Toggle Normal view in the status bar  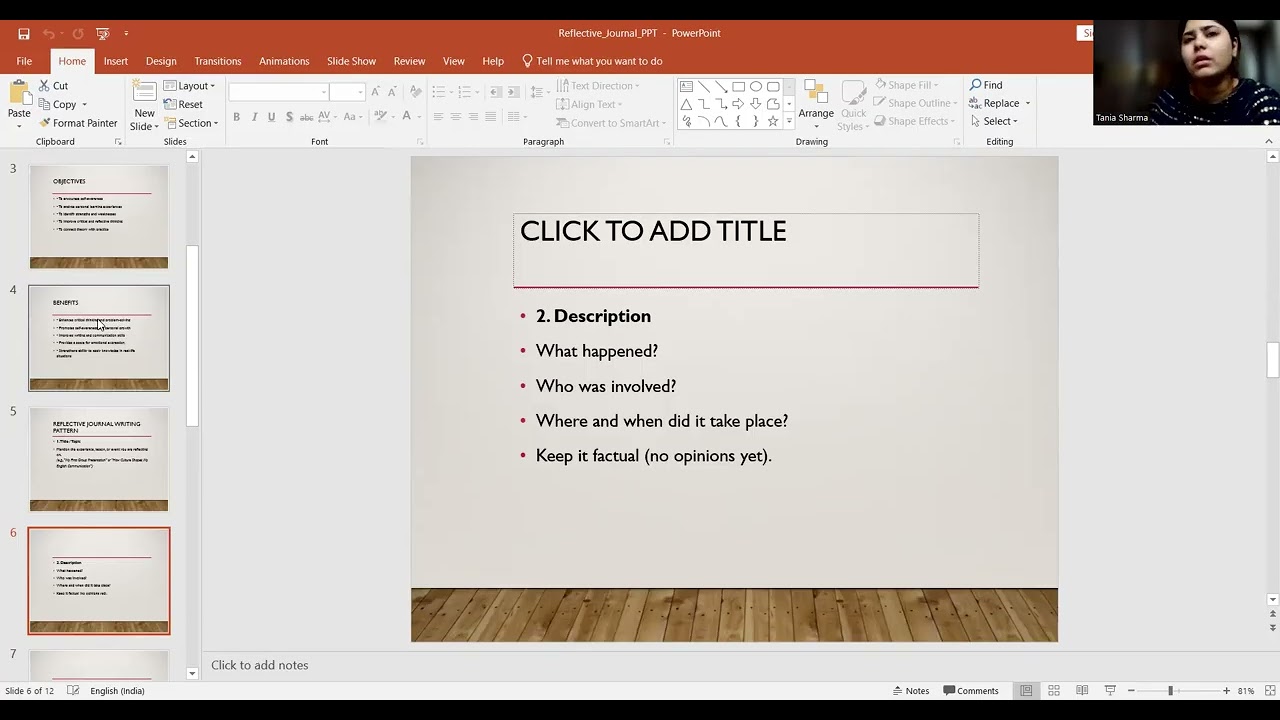1026,691
